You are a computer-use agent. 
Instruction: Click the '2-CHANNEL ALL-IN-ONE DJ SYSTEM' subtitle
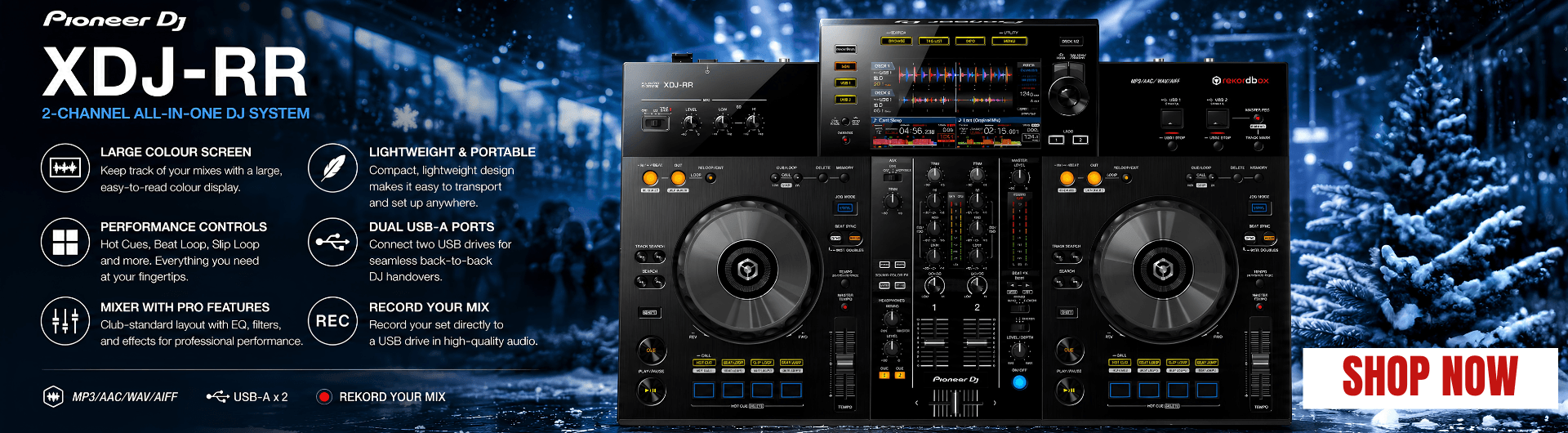tap(176, 114)
